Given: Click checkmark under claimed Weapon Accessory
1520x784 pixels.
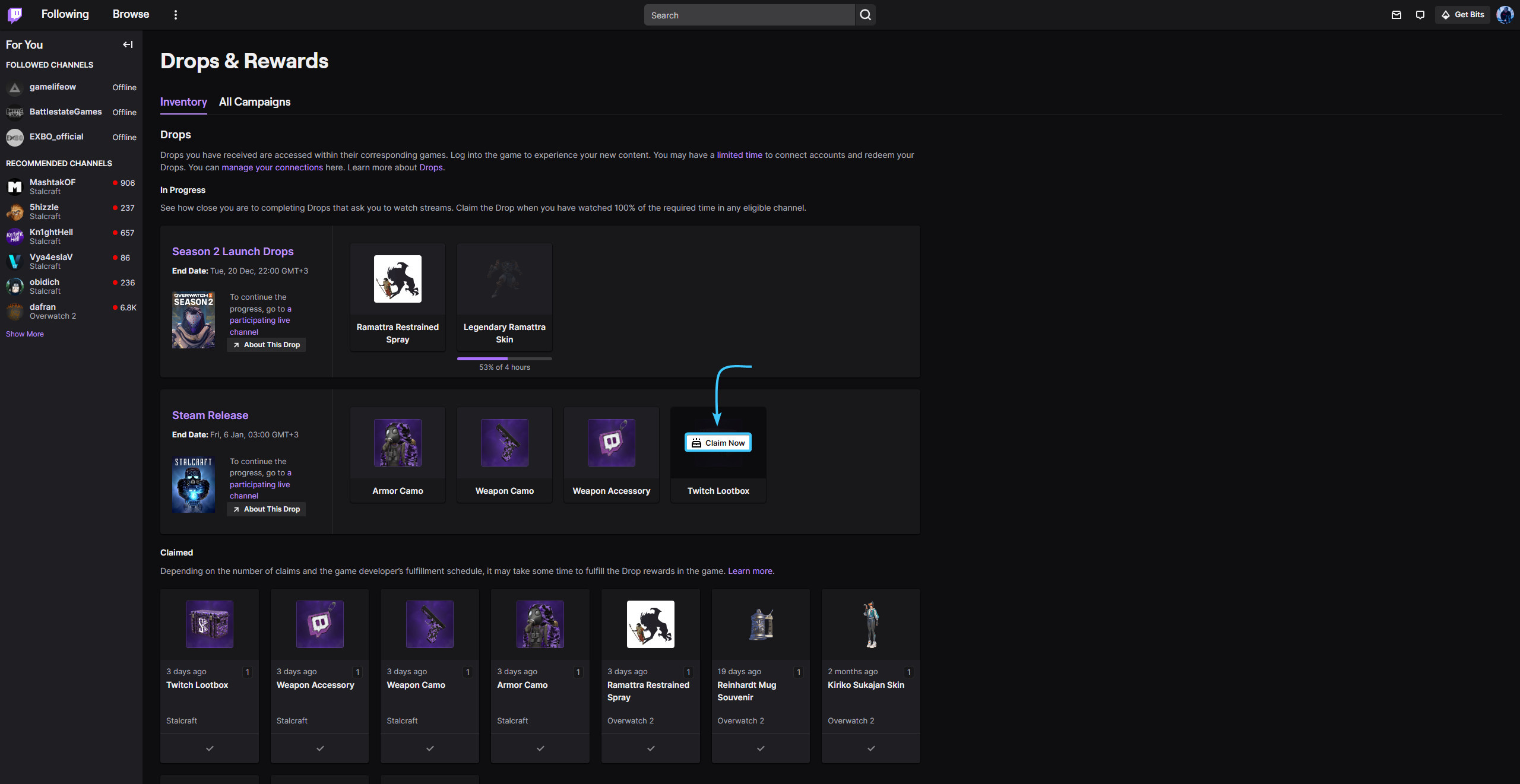Looking at the screenshot, I should click(x=320, y=748).
